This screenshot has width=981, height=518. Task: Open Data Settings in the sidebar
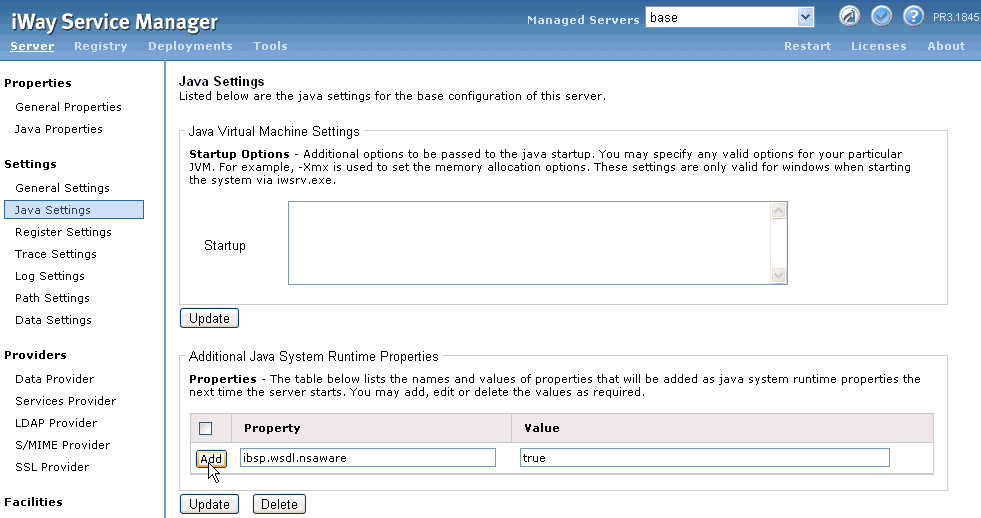[x=53, y=320]
